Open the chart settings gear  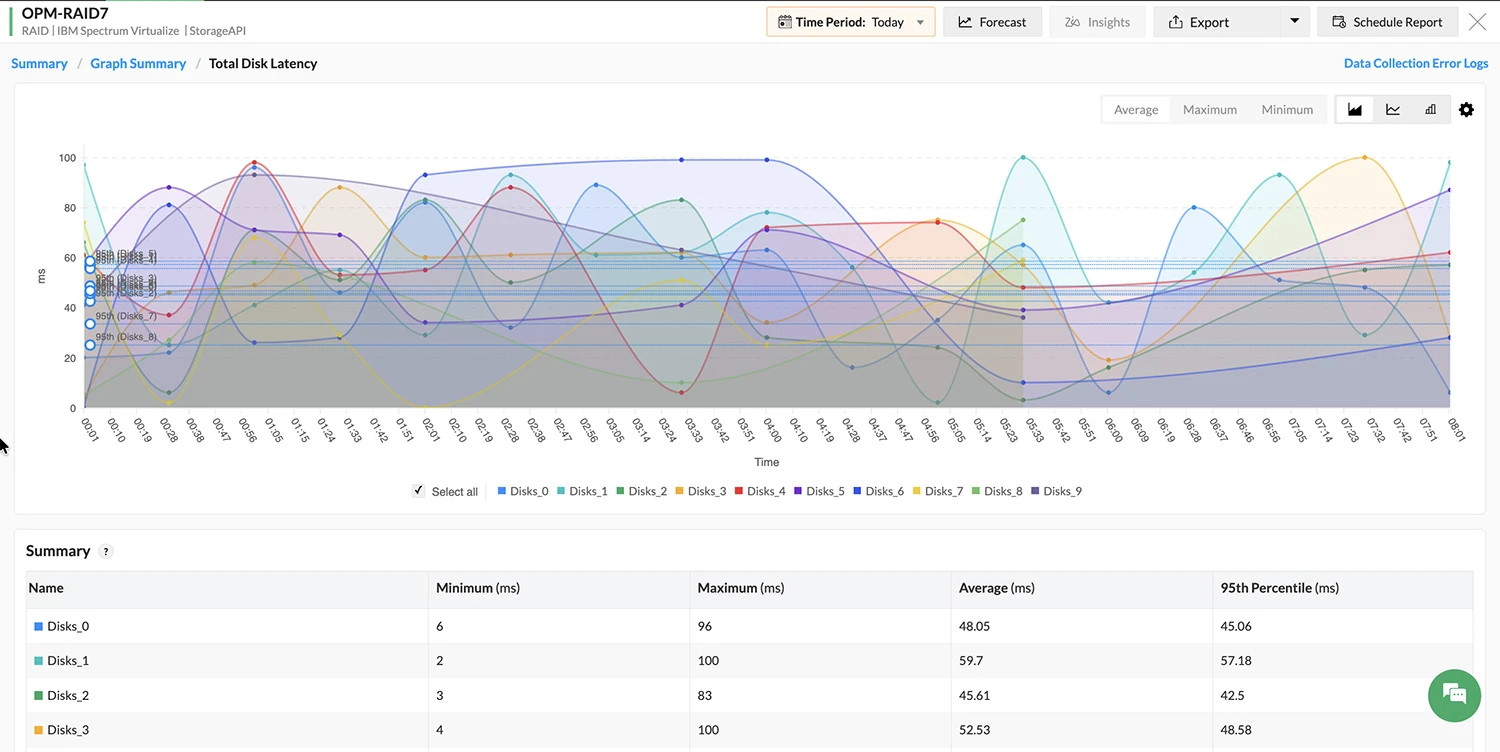(x=1466, y=109)
